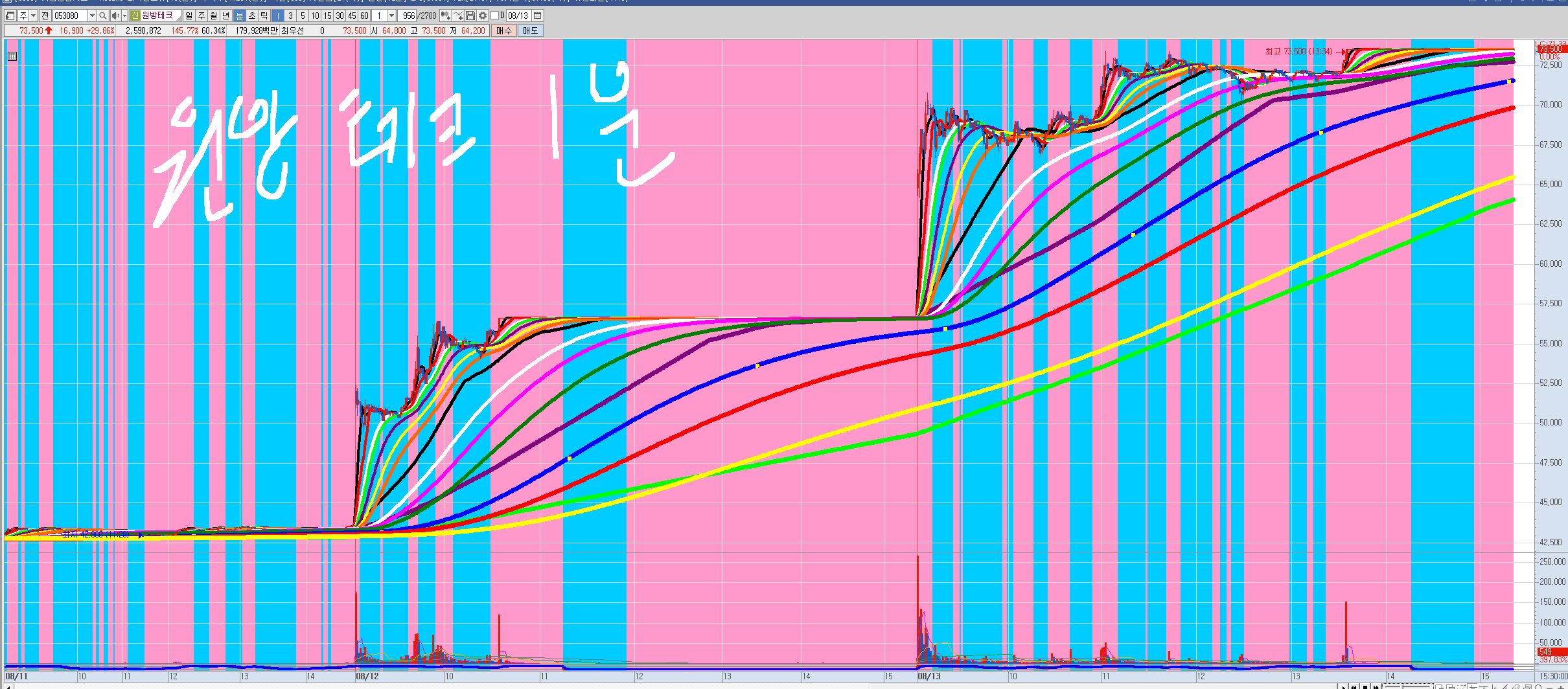Open the dropdown next to speaker icon
1568x689 pixels.
(x=124, y=16)
